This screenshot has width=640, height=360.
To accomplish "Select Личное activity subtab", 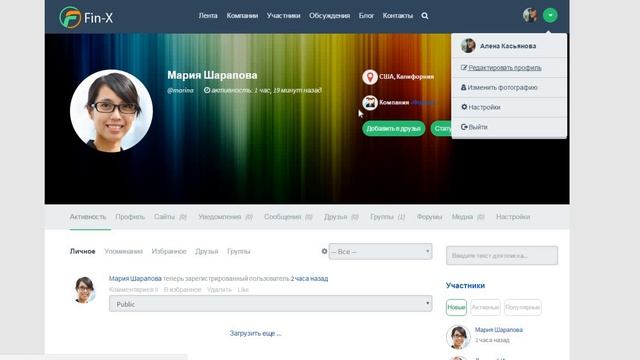I will pos(82,251).
